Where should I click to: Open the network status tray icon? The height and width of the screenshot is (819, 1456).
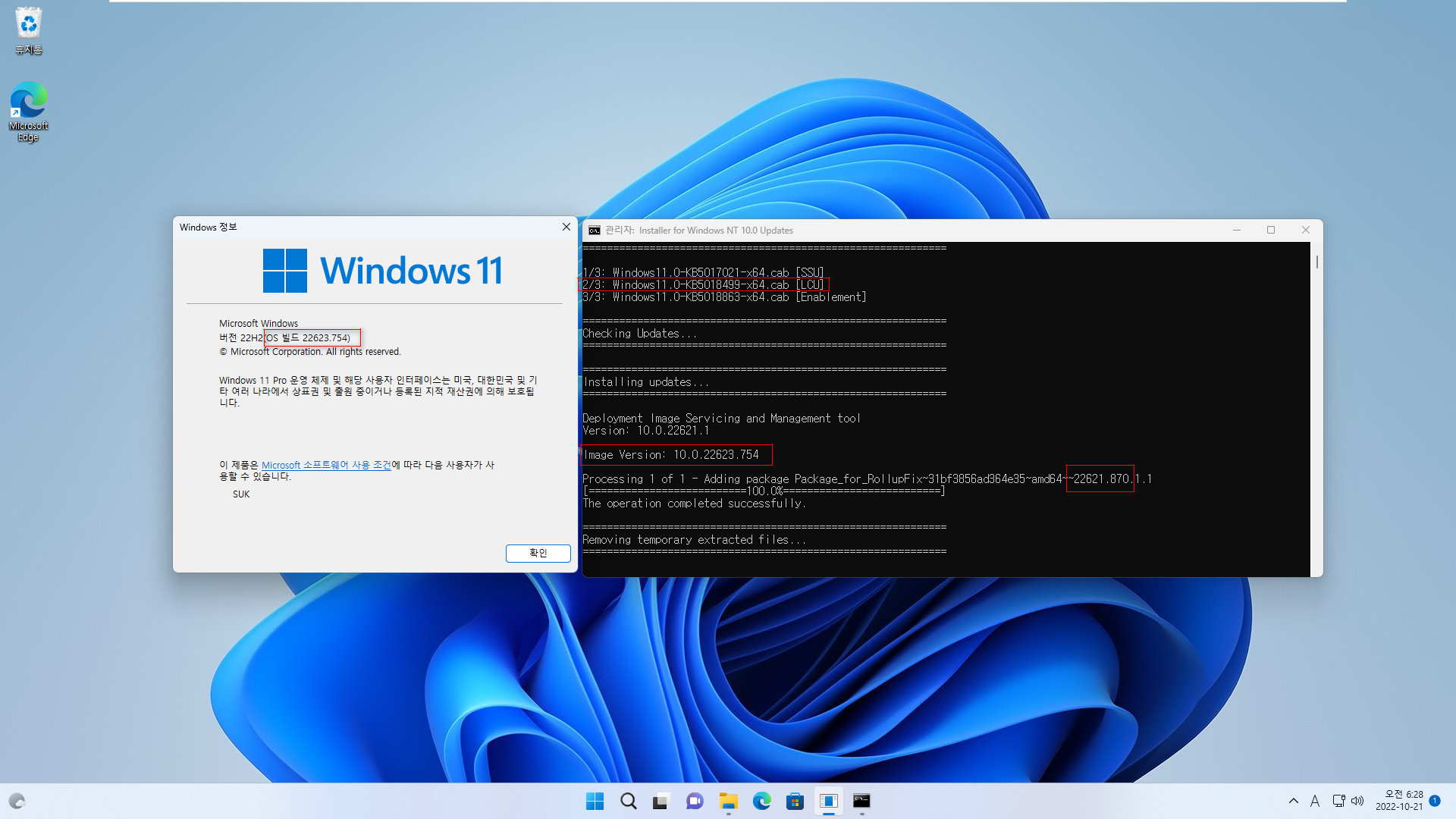pos(1338,801)
